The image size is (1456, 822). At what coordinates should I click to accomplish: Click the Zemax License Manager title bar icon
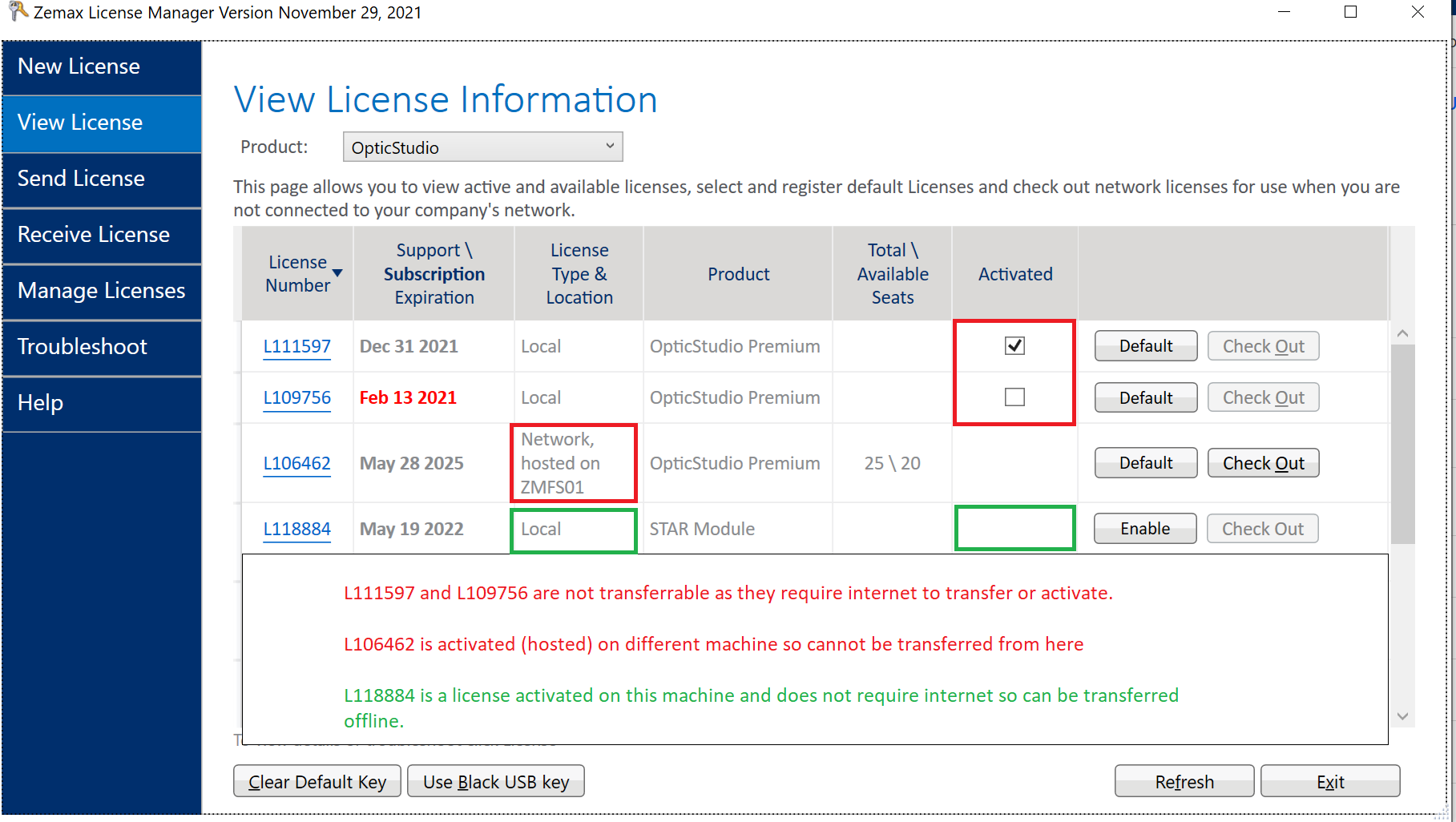click(x=18, y=11)
